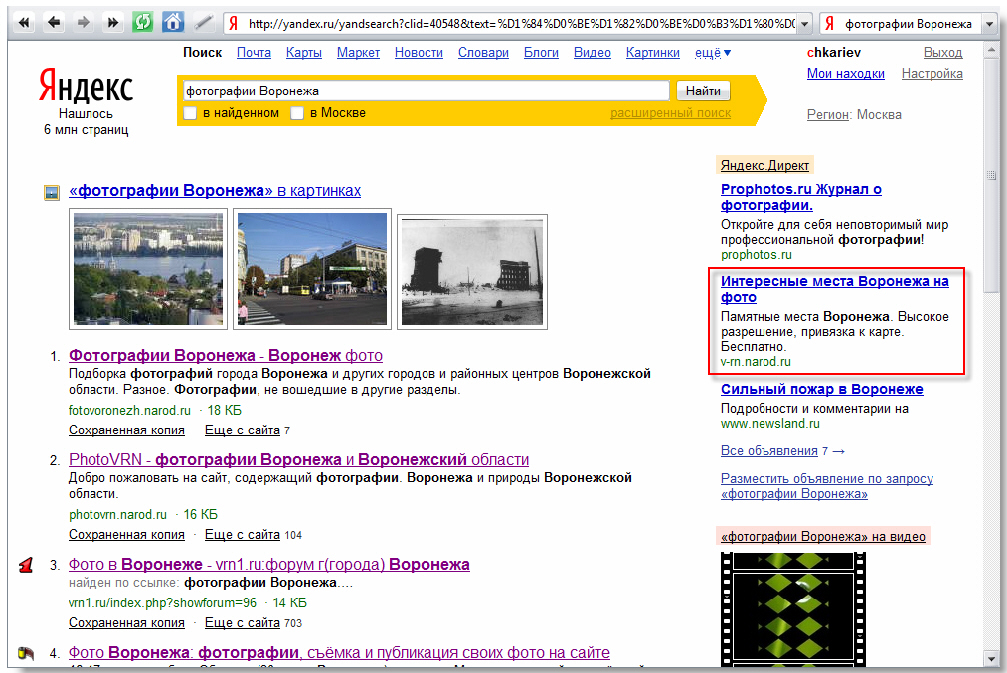Open the Настройка link
The image size is (1007, 673).
point(932,74)
